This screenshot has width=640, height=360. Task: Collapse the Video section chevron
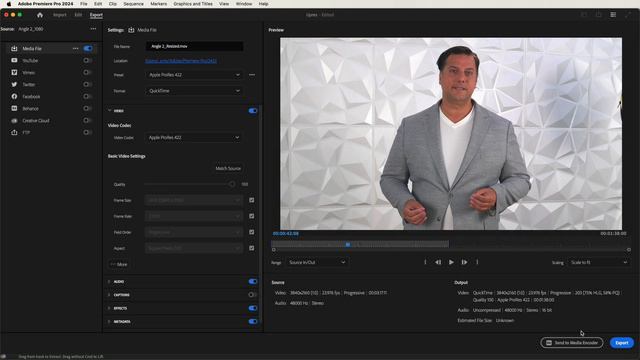pyautogui.click(x=109, y=111)
